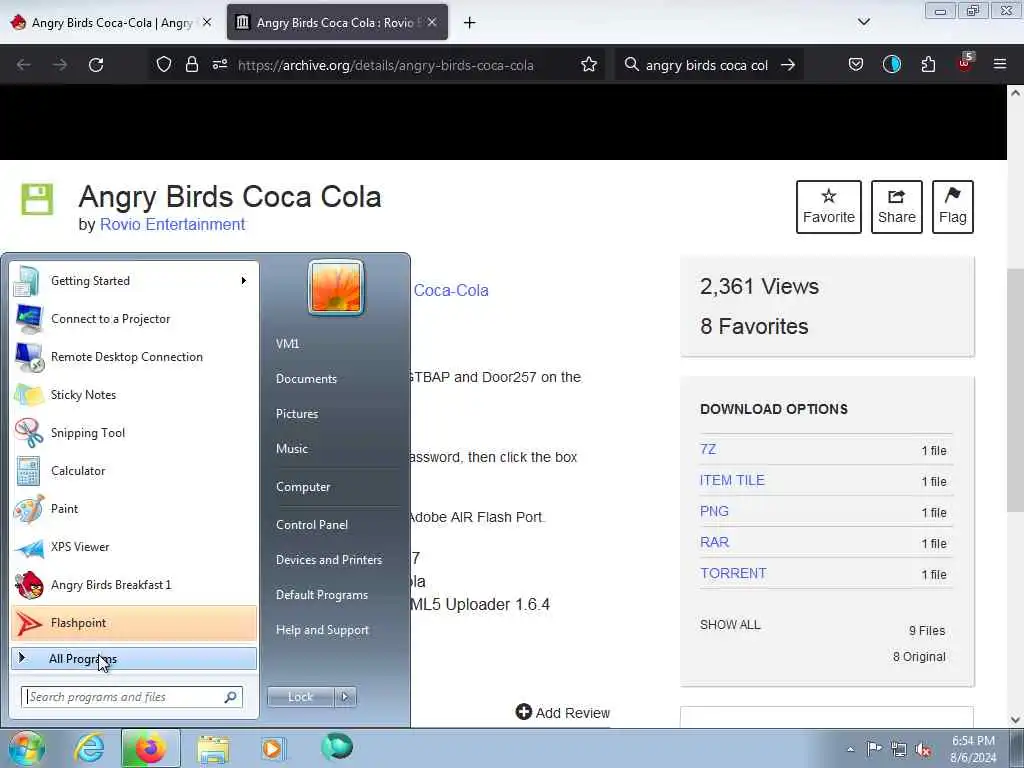Open Pictures from Start menu

(x=297, y=414)
